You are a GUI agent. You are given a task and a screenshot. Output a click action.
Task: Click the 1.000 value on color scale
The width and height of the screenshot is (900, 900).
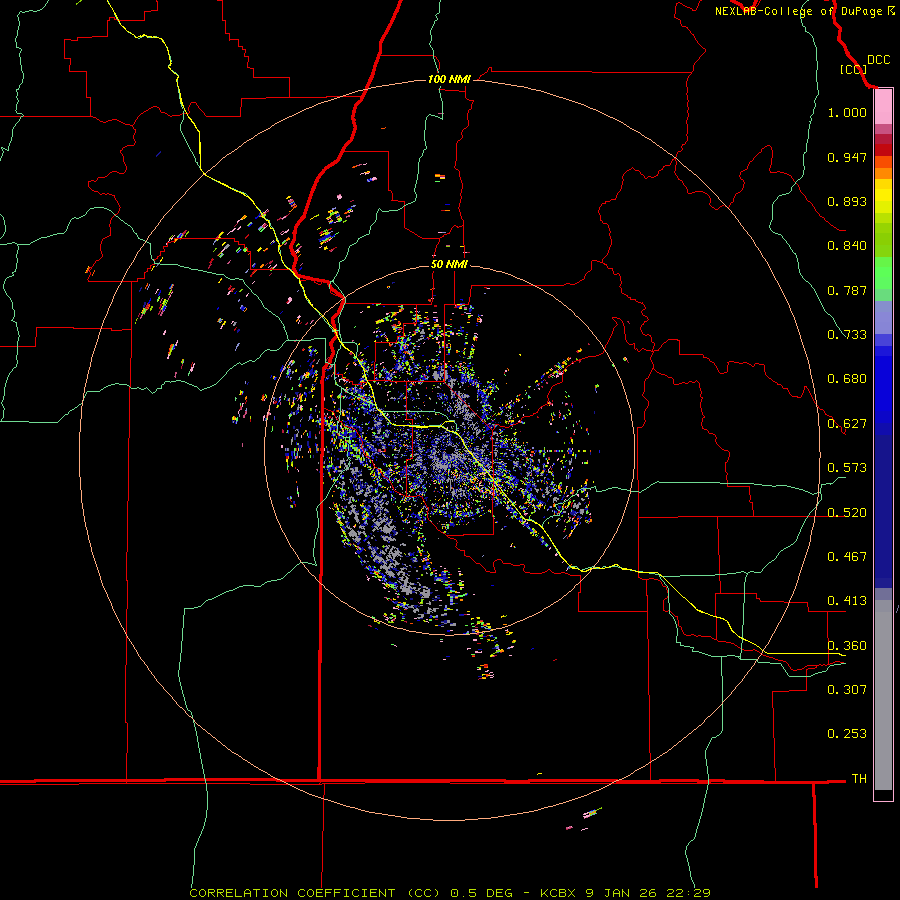coord(847,112)
